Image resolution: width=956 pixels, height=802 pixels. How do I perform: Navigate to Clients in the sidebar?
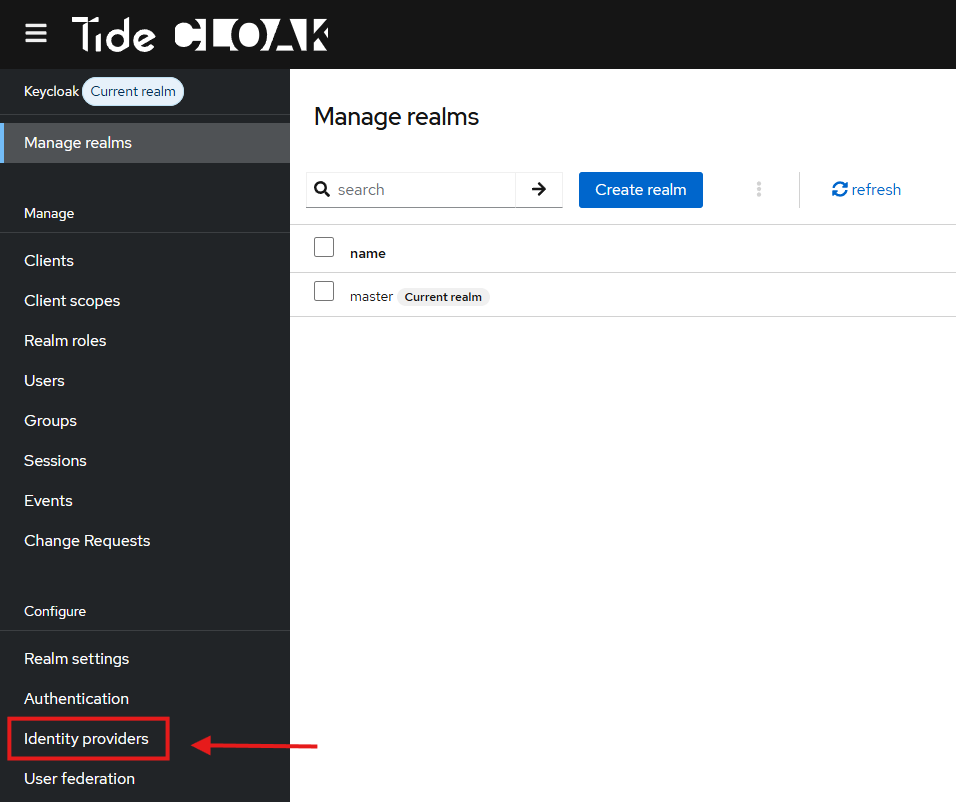click(48, 260)
